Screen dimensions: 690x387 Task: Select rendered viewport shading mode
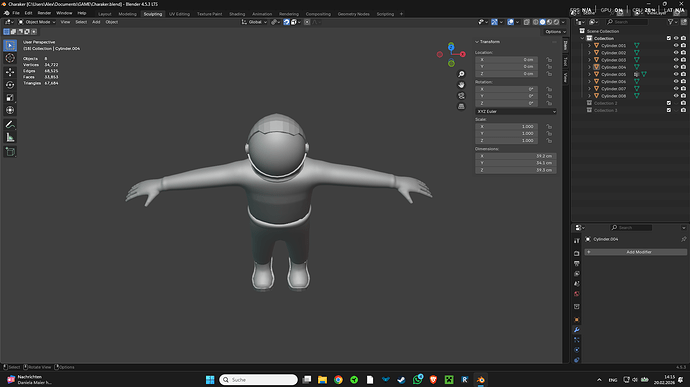click(x=556, y=22)
